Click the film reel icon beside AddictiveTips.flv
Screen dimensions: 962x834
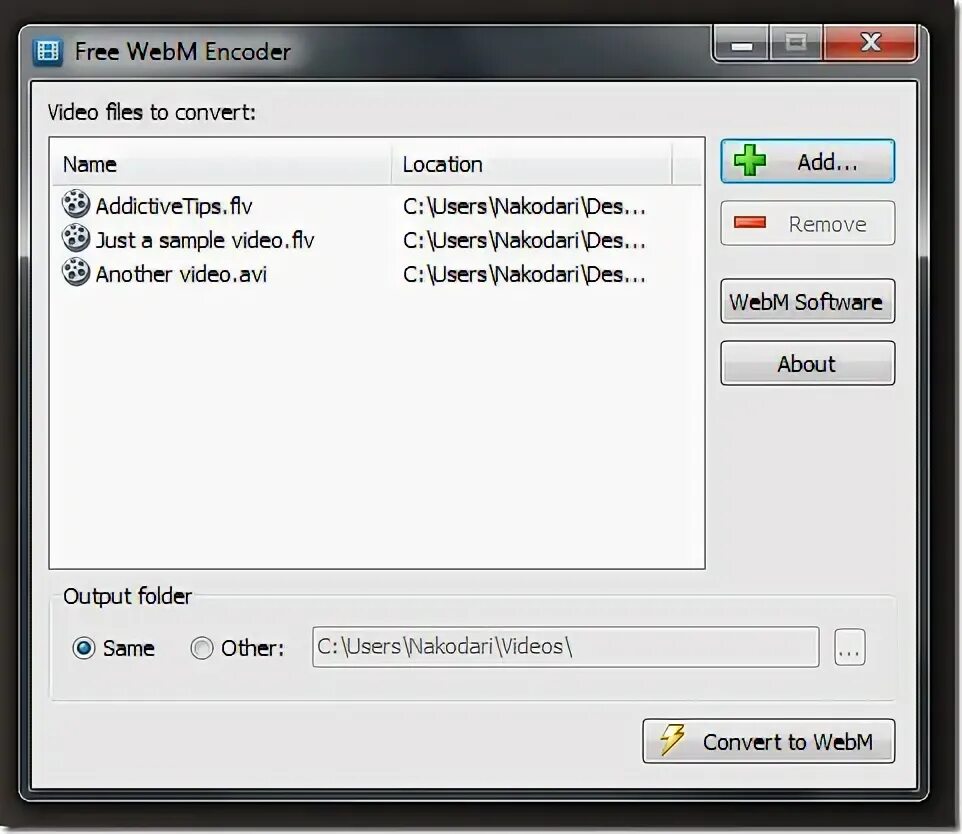click(x=76, y=204)
